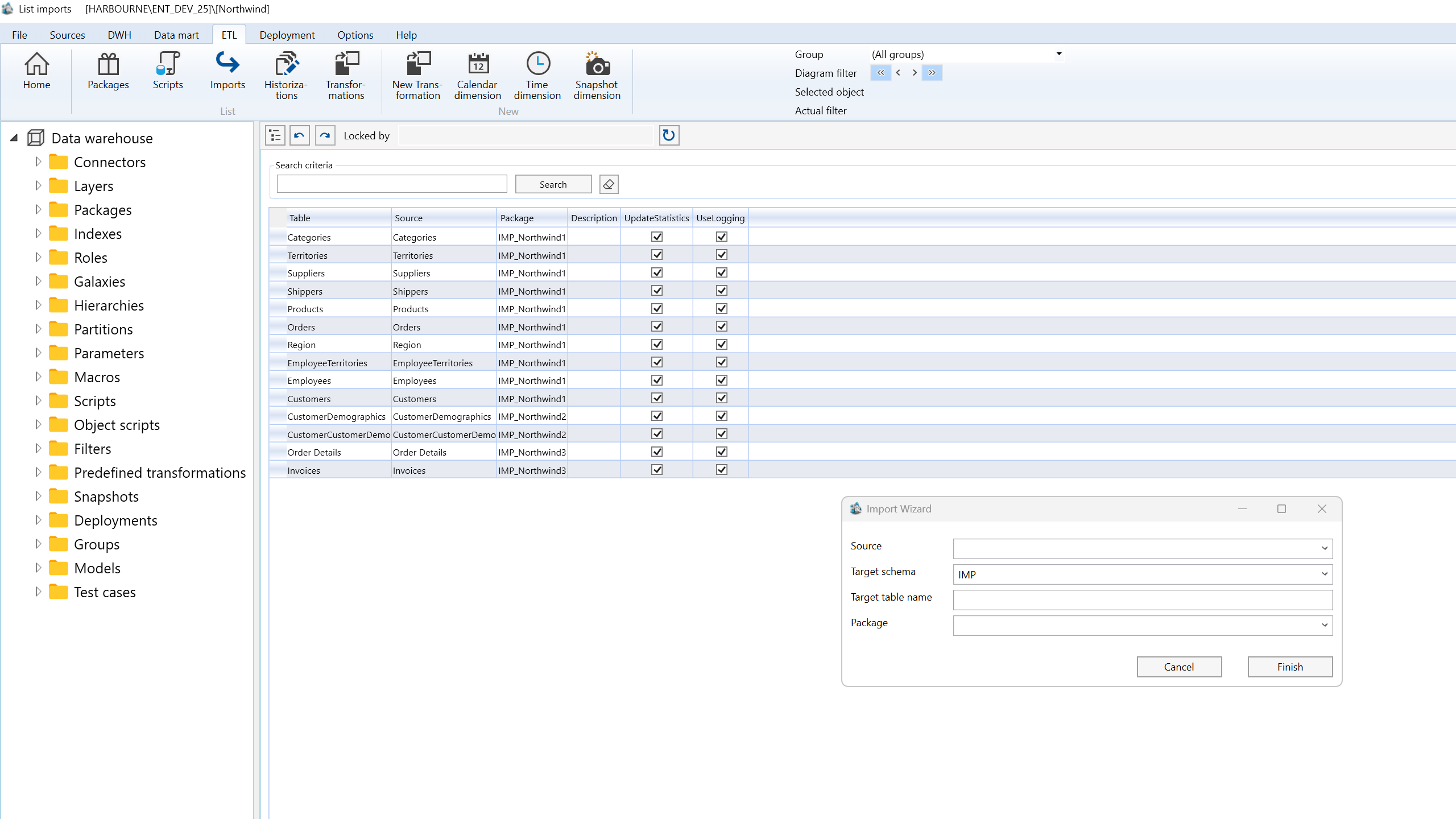The height and width of the screenshot is (819, 1456).
Task: Go to next diagram filter arrow
Action: (915, 73)
